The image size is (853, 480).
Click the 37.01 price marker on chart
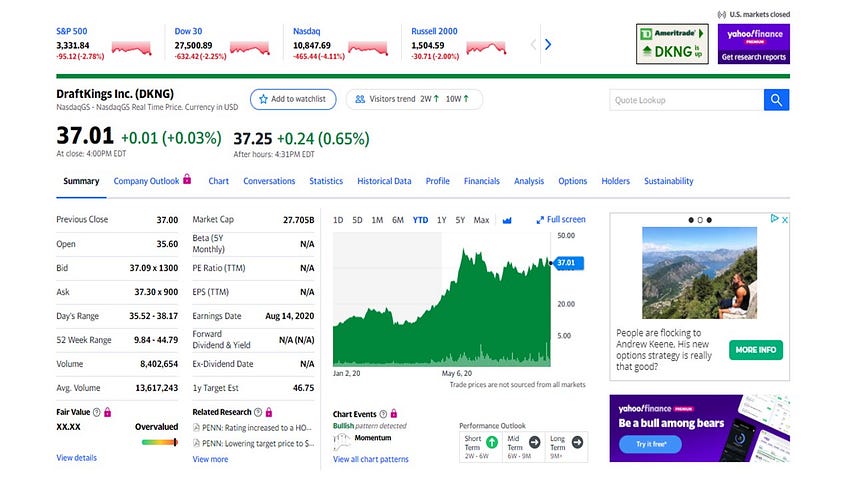[x=568, y=263]
